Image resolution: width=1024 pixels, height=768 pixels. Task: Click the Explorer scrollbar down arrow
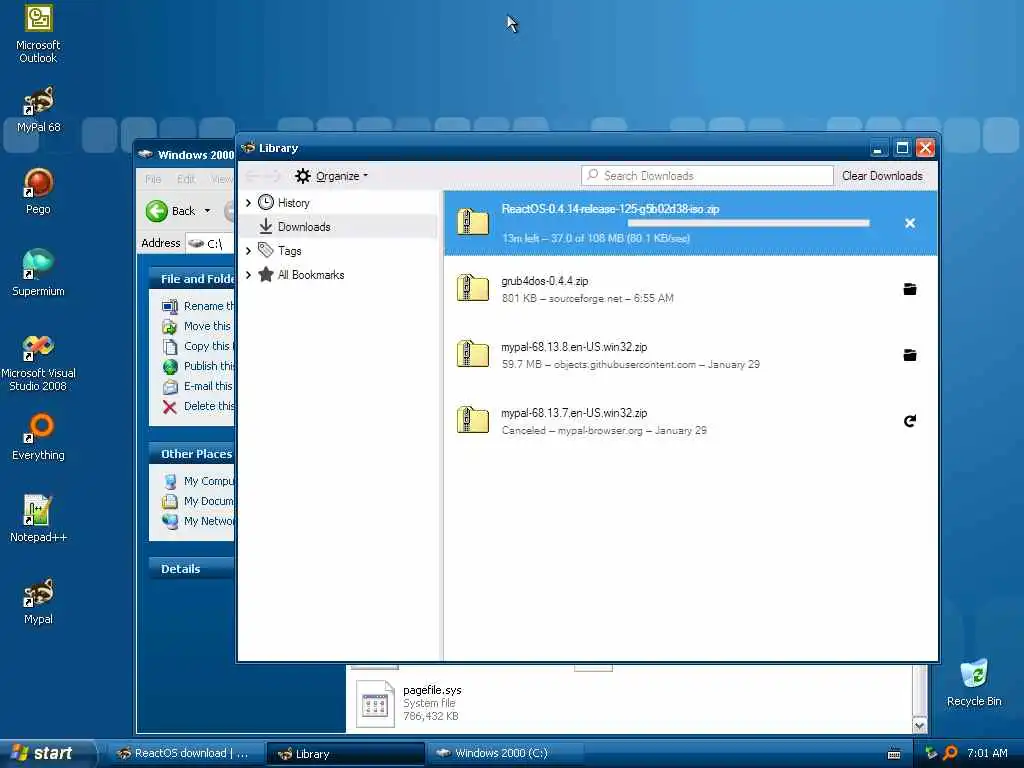(x=920, y=726)
